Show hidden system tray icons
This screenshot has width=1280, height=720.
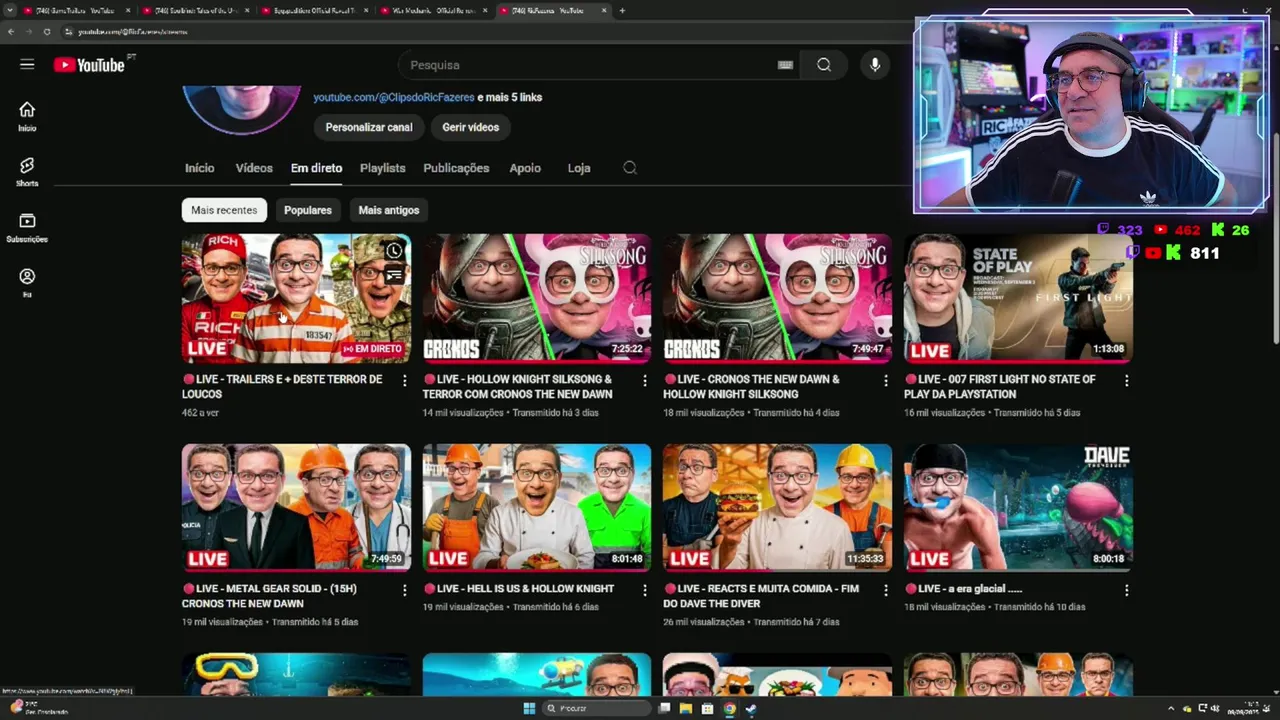pos(1172,708)
